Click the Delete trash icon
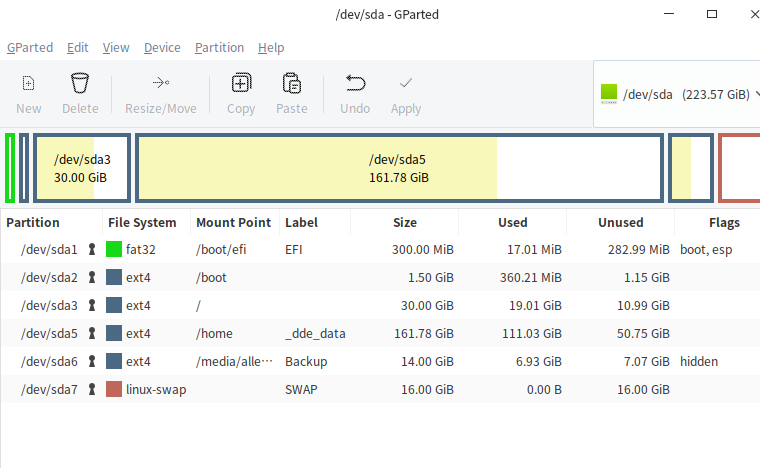This screenshot has height=468, width=760. click(x=80, y=83)
